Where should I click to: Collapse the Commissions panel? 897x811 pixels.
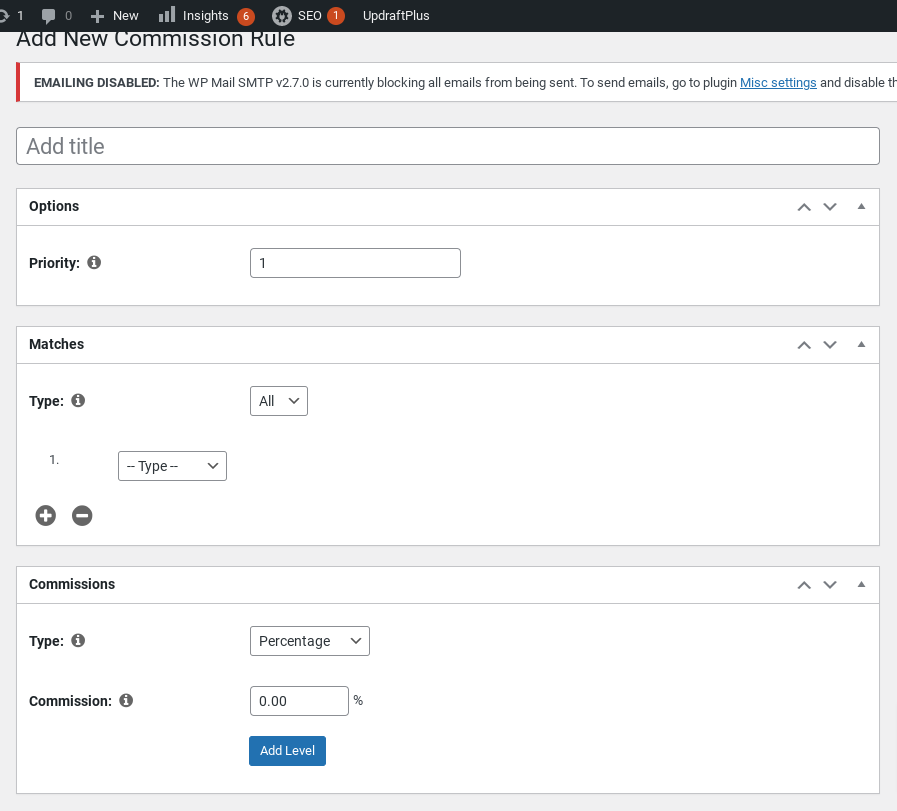tap(861, 584)
